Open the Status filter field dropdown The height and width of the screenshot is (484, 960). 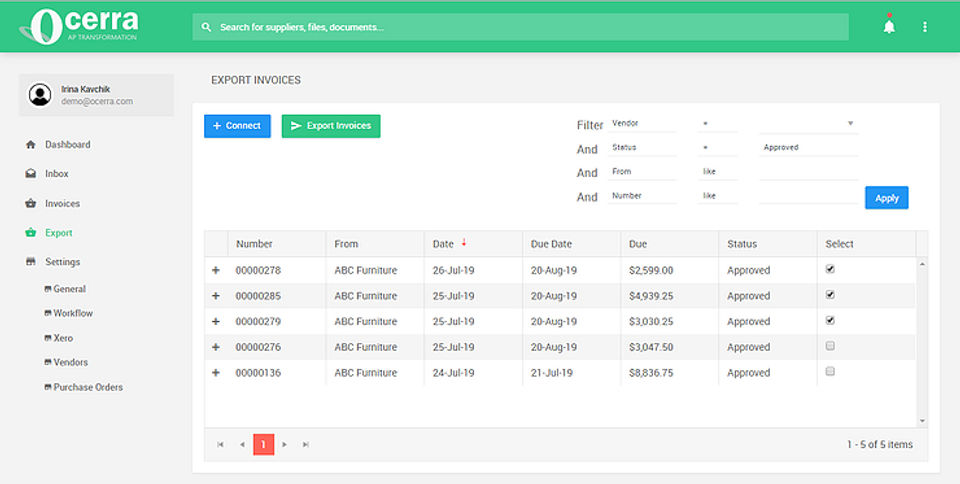(642, 147)
